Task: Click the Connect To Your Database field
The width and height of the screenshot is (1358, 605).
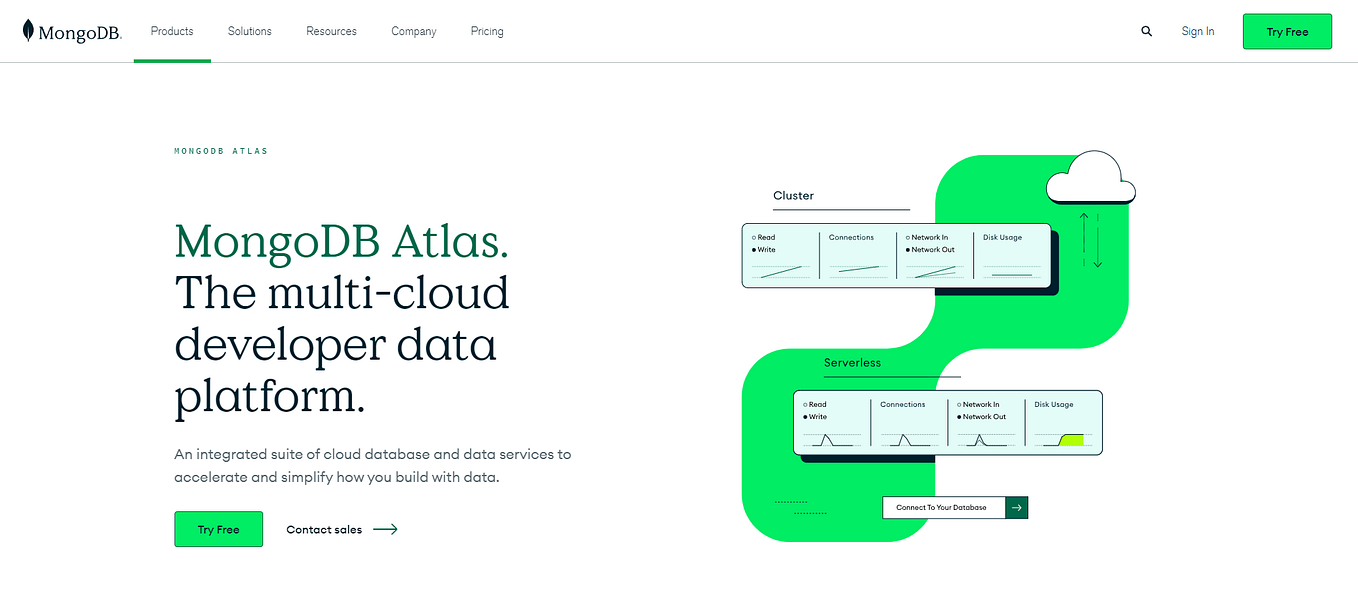Action: coord(941,507)
